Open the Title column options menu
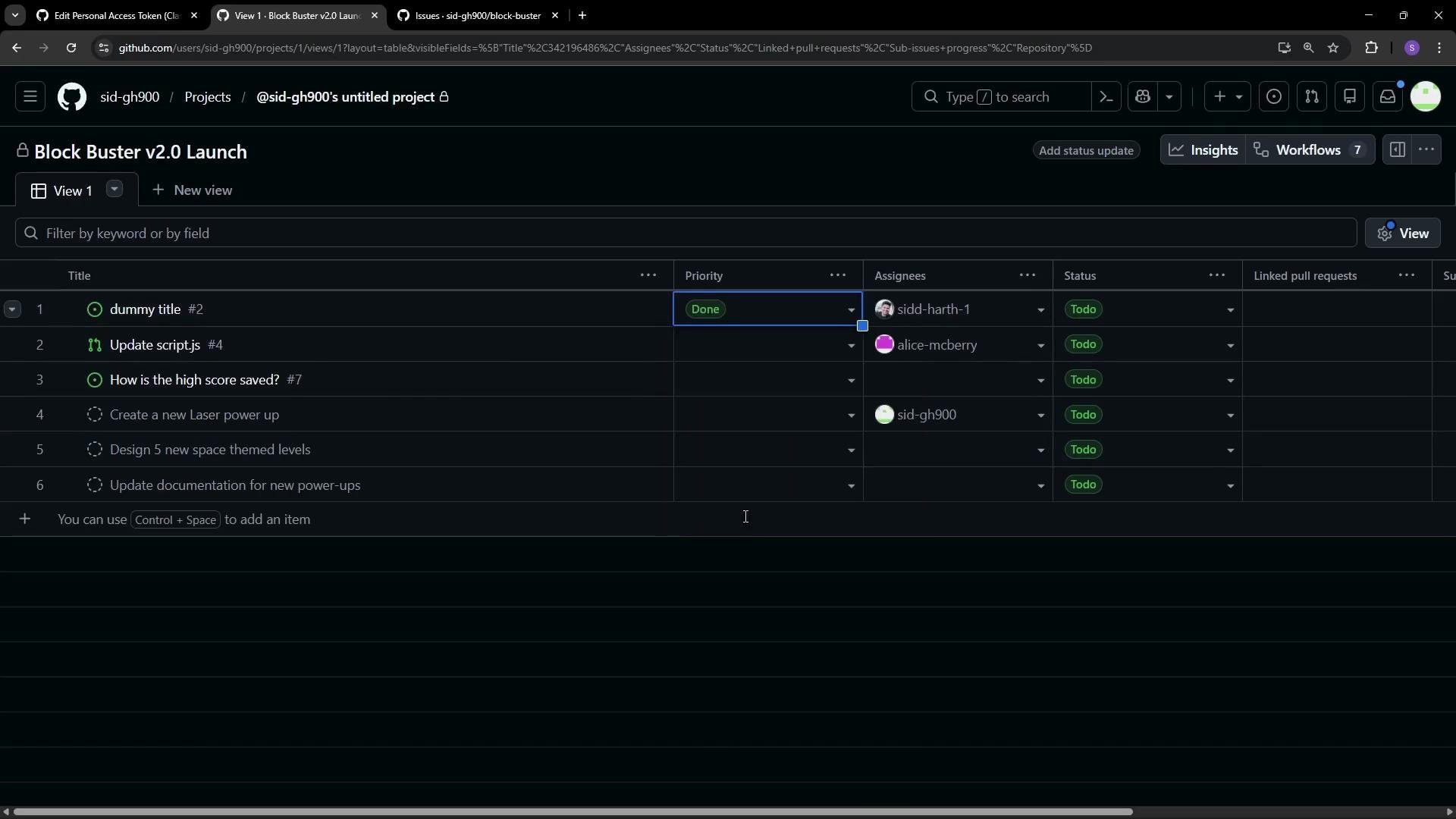The image size is (1456, 819). [x=648, y=275]
